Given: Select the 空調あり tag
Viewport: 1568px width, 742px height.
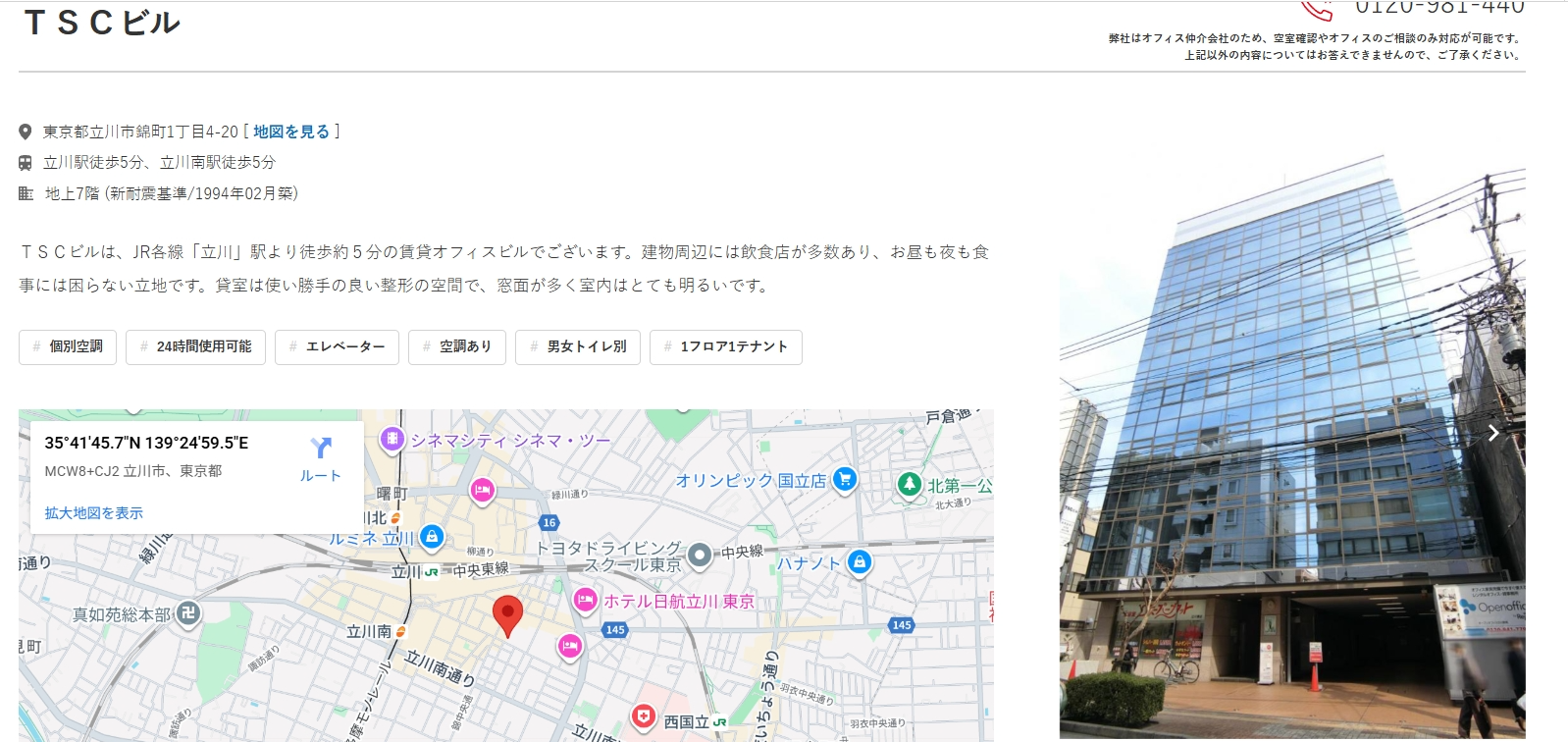Looking at the screenshot, I should coord(457,347).
